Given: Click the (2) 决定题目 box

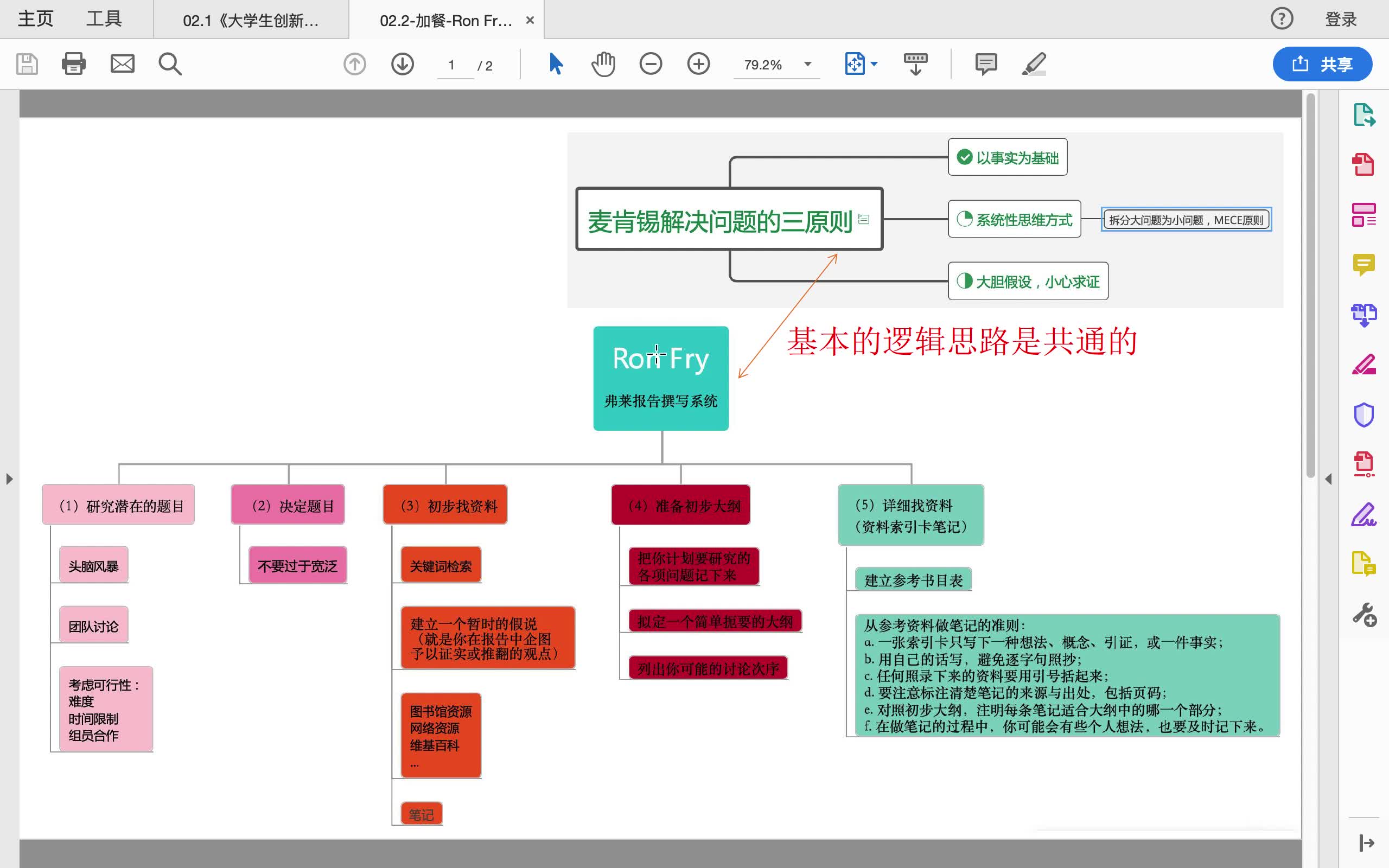Looking at the screenshot, I should pyautogui.click(x=288, y=505).
